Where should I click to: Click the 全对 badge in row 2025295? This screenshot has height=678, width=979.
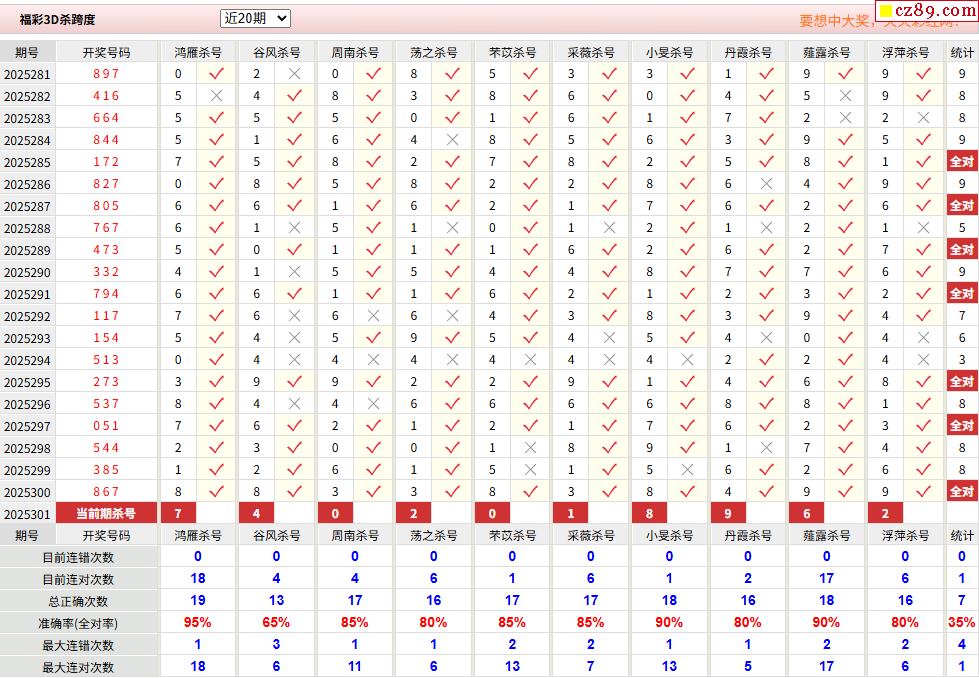tap(962, 381)
